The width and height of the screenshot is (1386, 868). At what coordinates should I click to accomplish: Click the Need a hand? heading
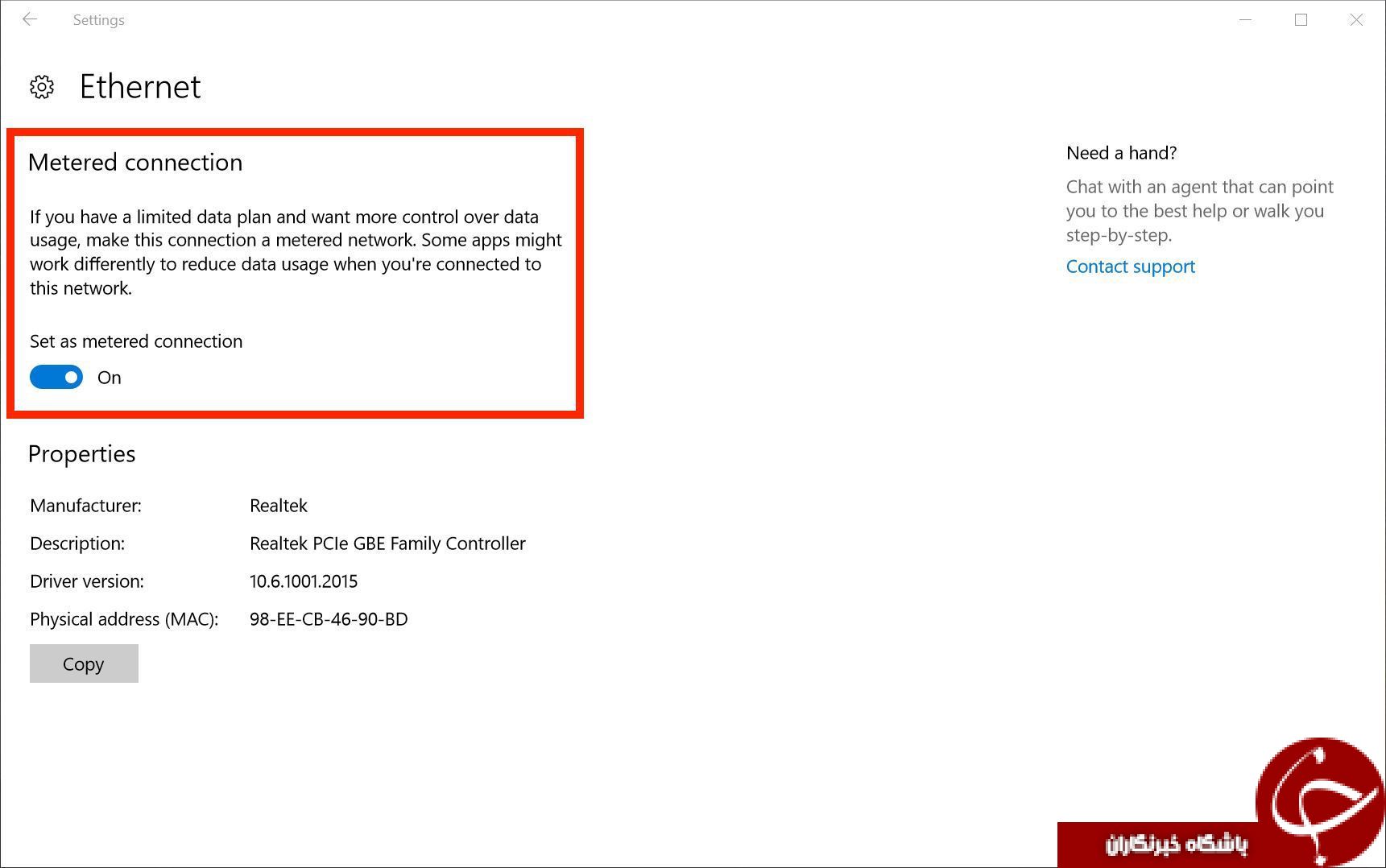[x=1121, y=153]
